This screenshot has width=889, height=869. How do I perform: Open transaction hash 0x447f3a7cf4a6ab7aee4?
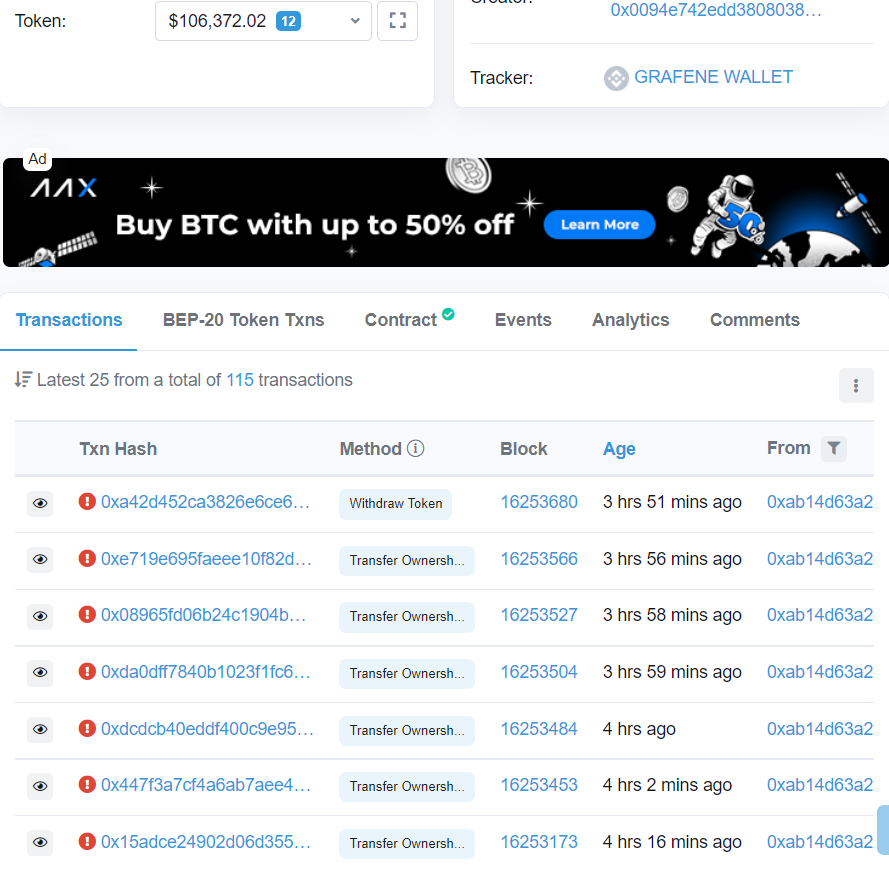(x=206, y=785)
